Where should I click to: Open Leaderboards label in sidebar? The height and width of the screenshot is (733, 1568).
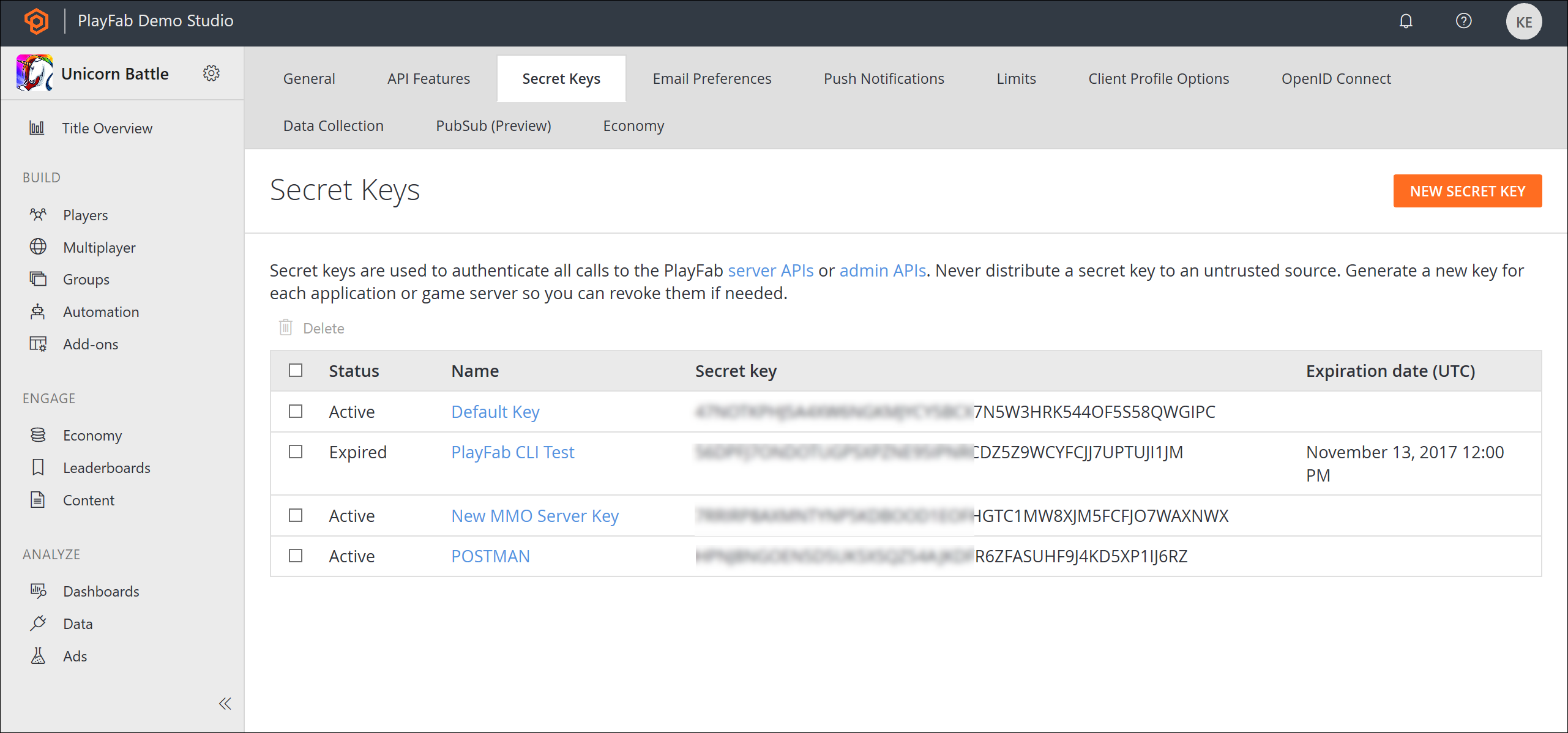[106, 468]
